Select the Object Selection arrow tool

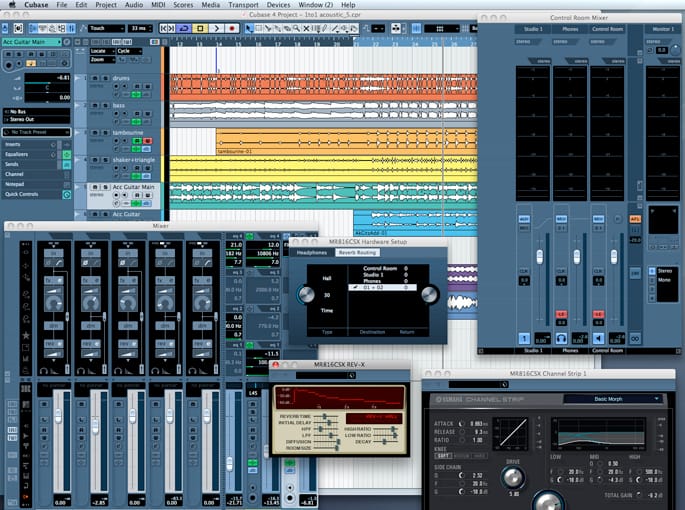click(x=249, y=28)
